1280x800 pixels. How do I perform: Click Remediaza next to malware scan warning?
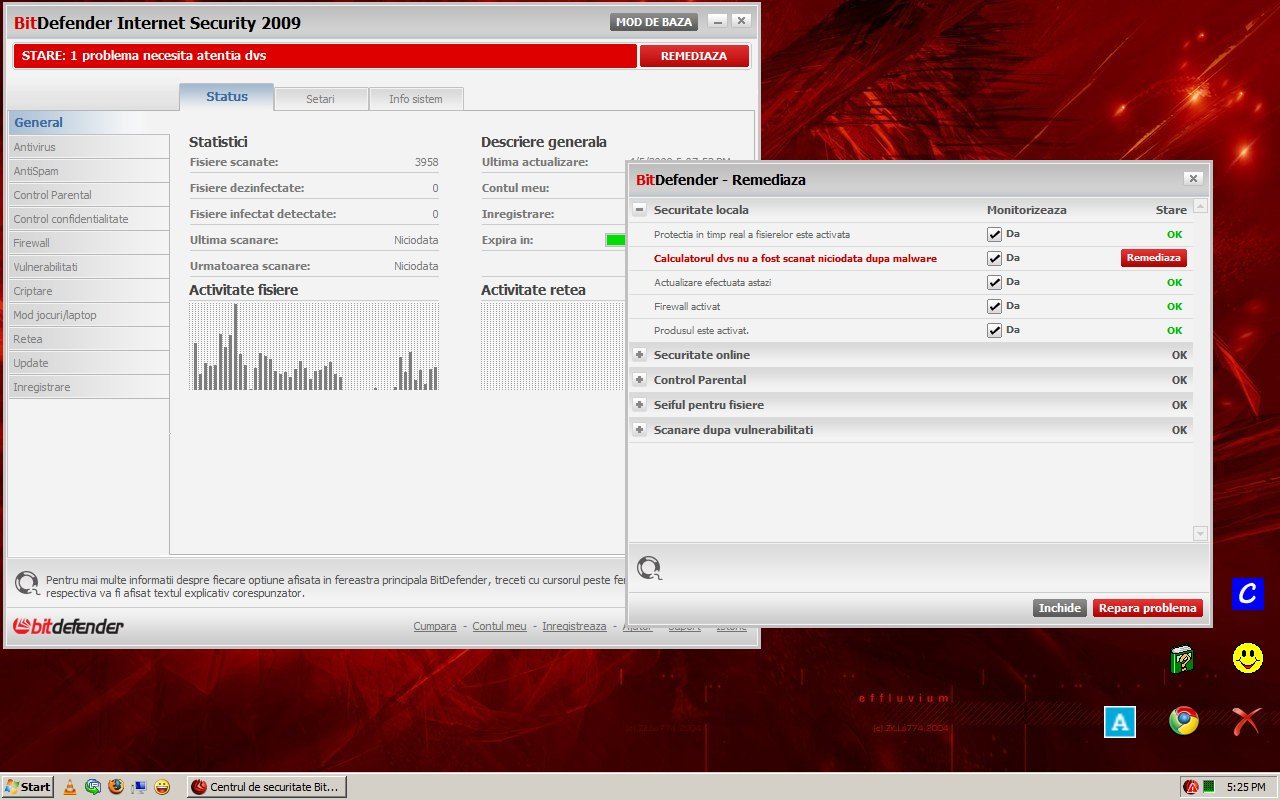[x=1153, y=258]
